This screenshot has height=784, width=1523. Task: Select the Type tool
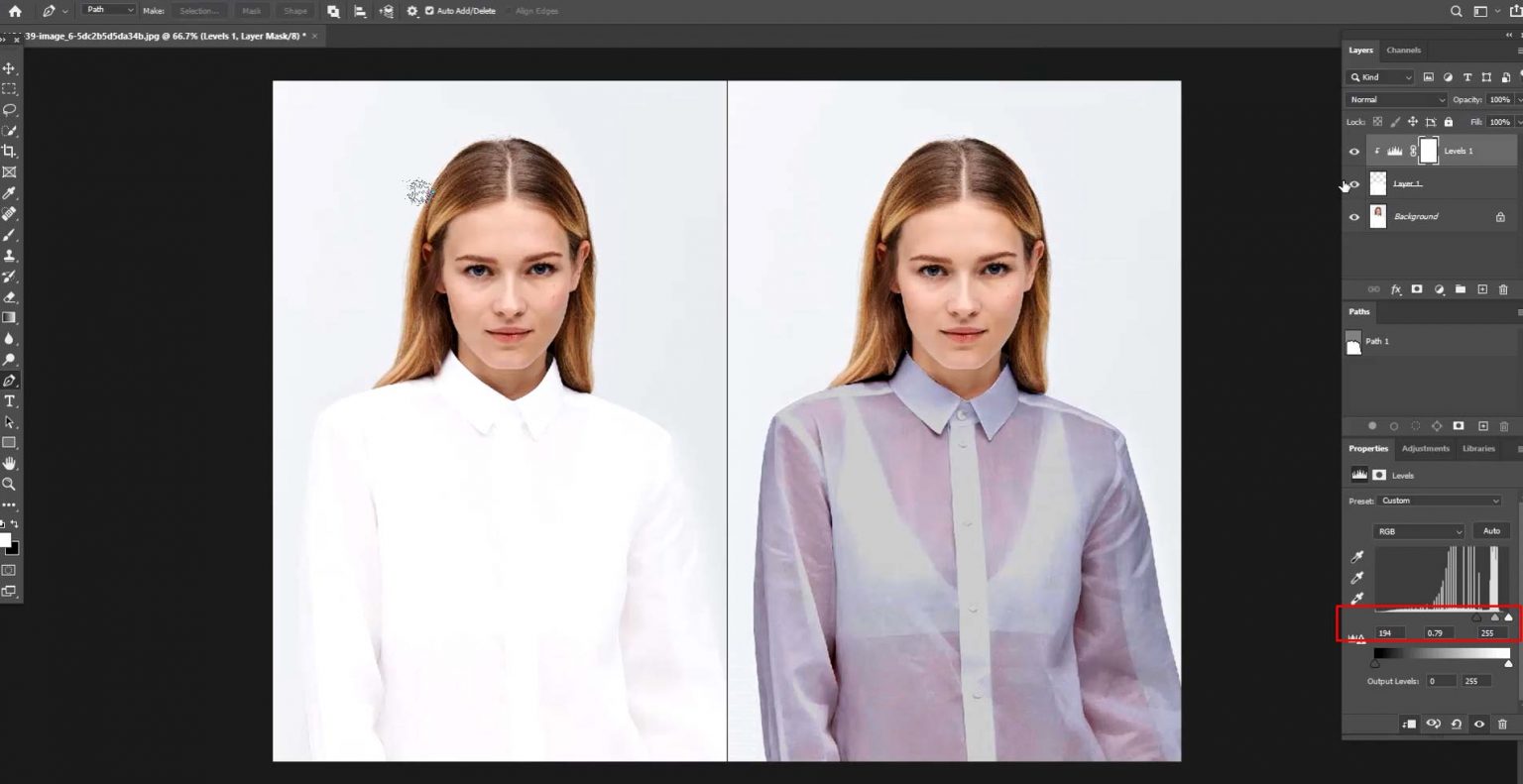coord(10,400)
